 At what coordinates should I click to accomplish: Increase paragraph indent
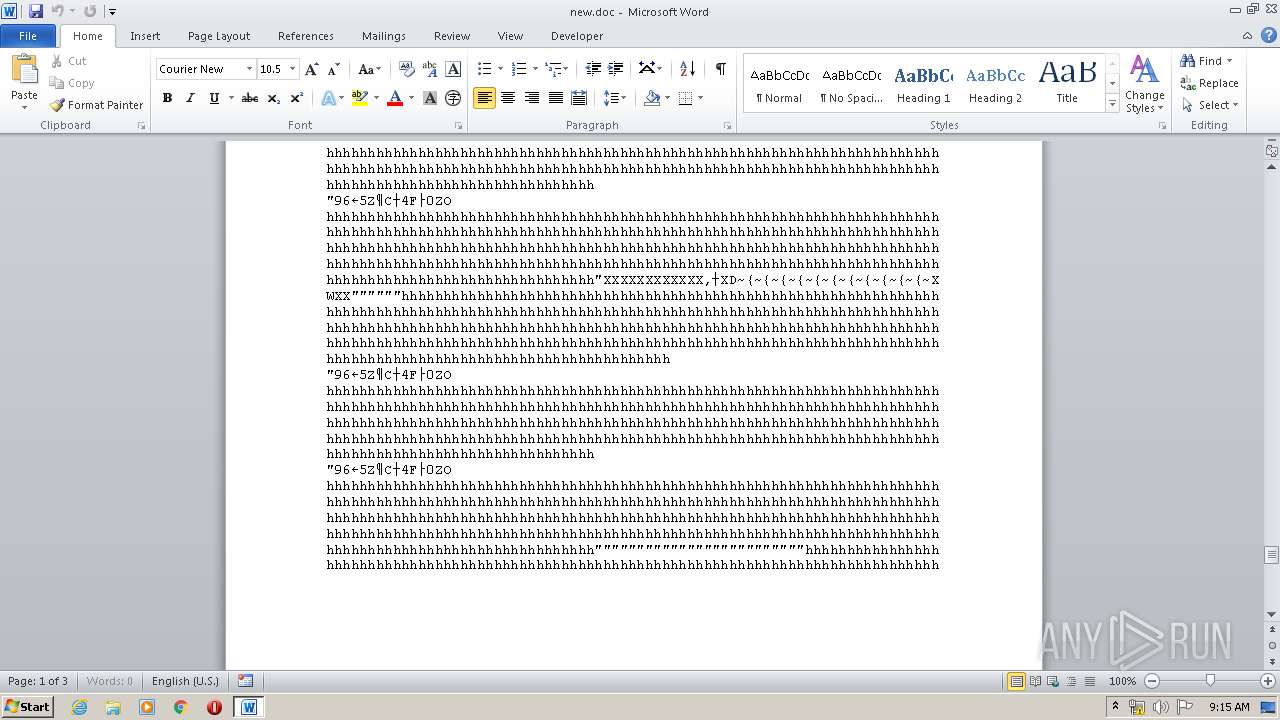616,69
